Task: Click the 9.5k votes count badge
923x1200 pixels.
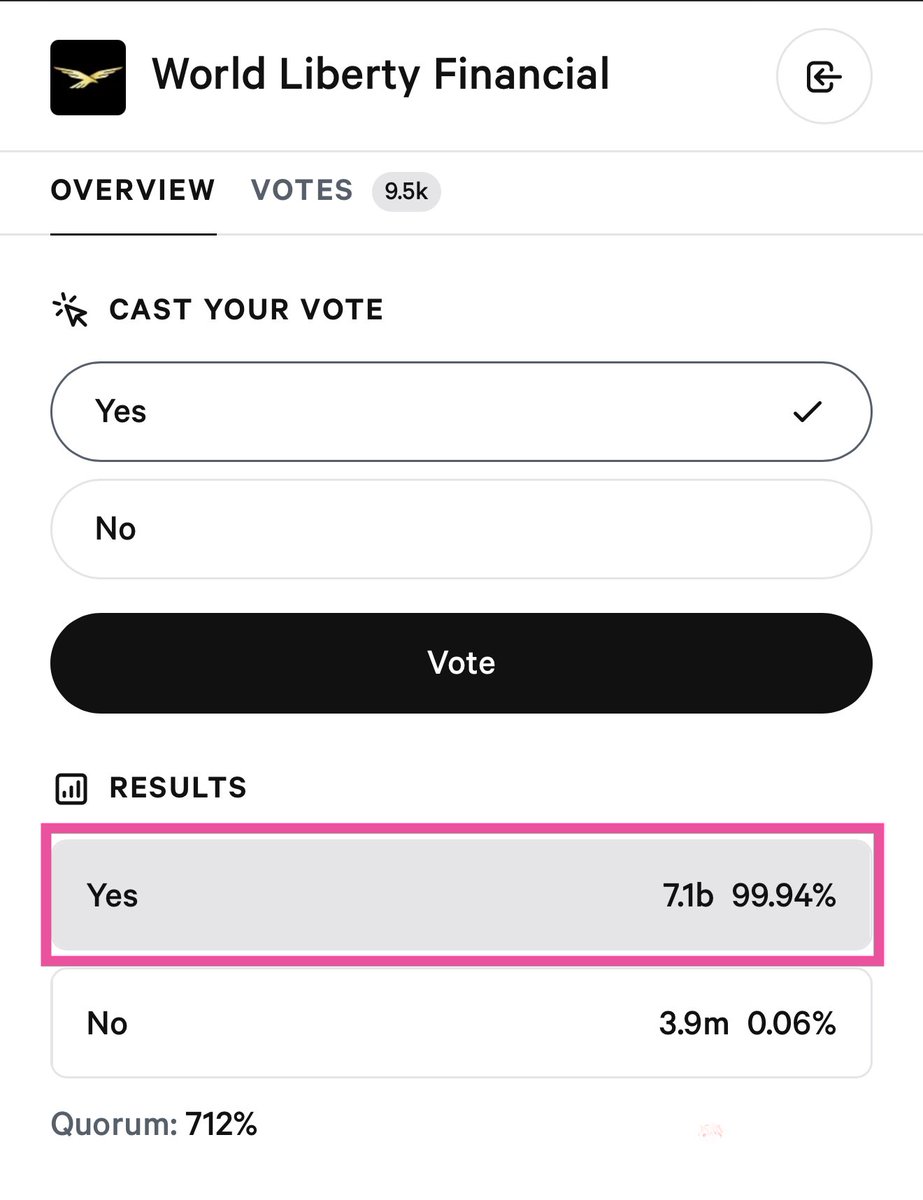Action: click(x=406, y=192)
